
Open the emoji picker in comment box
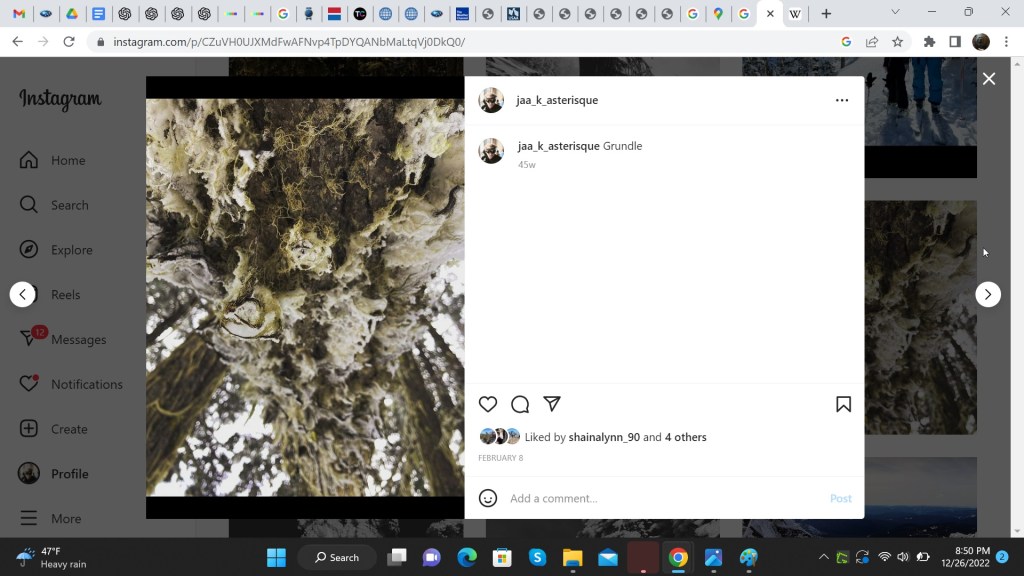488,498
